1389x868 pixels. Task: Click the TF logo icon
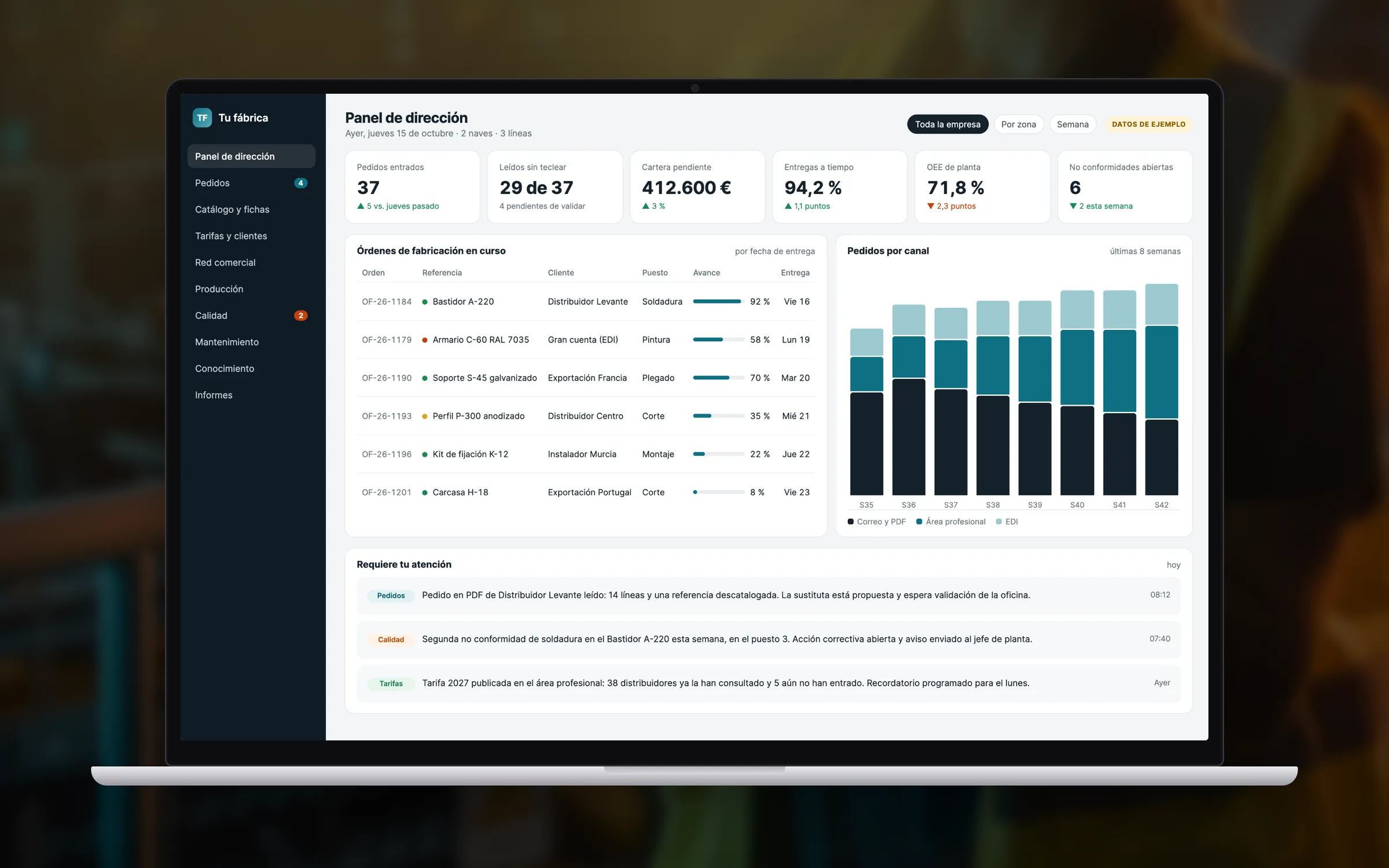tap(202, 117)
